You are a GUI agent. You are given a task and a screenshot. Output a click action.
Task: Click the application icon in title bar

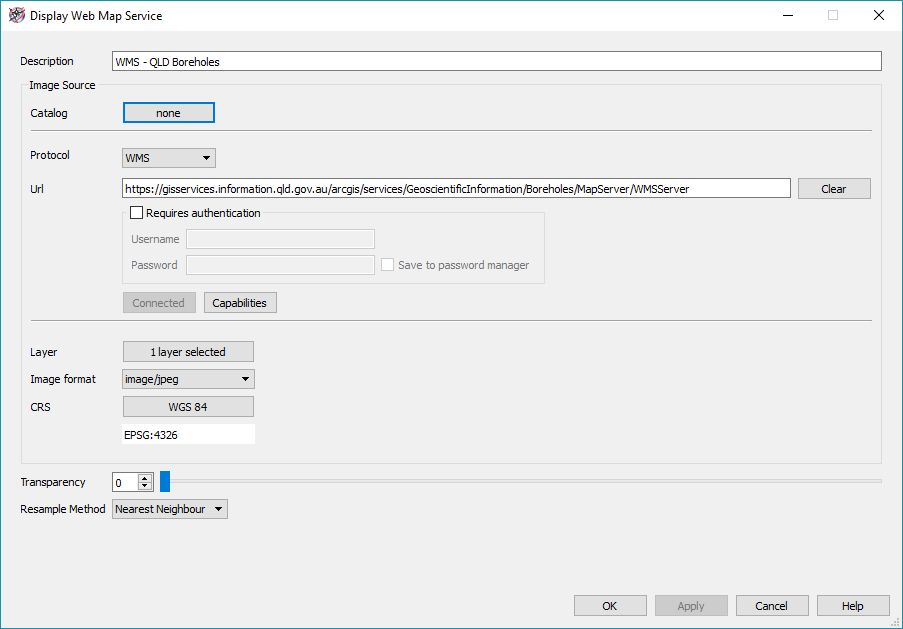point(16,16)
